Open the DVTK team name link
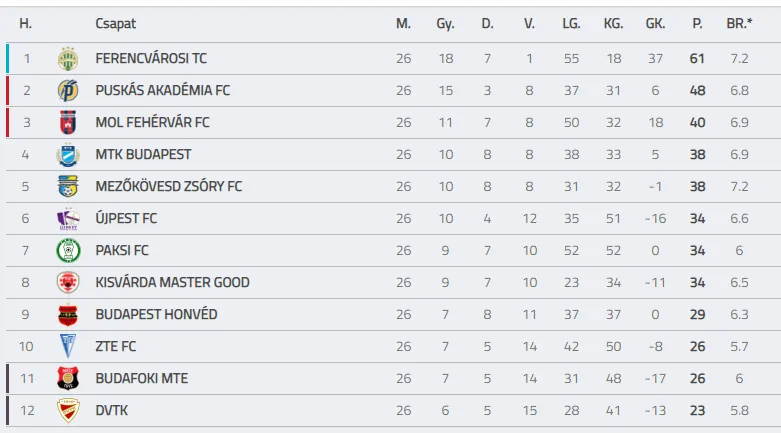This screenshot has height=433, width=781. click(112, 411)
